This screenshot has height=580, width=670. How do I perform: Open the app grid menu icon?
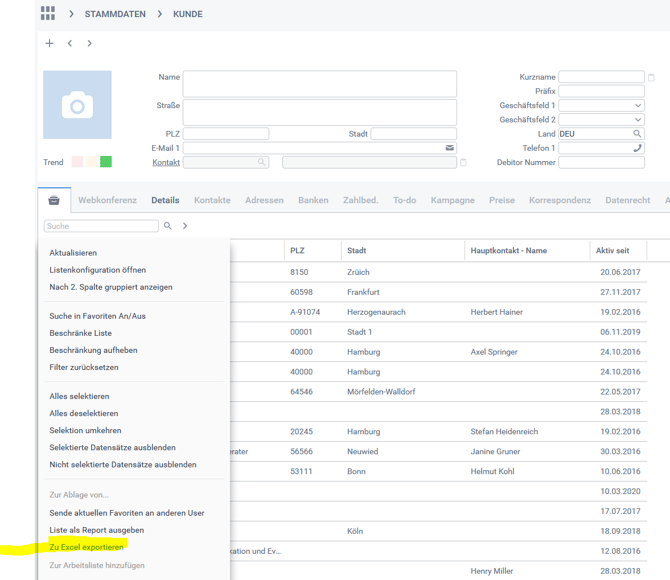[x=47, y=14]
